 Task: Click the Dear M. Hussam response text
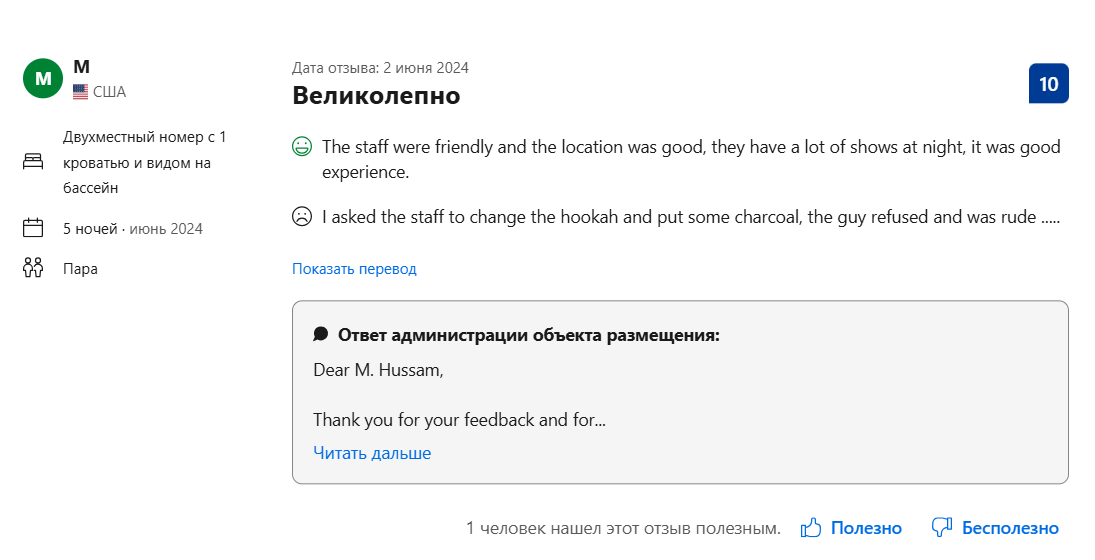coord(379,370)
